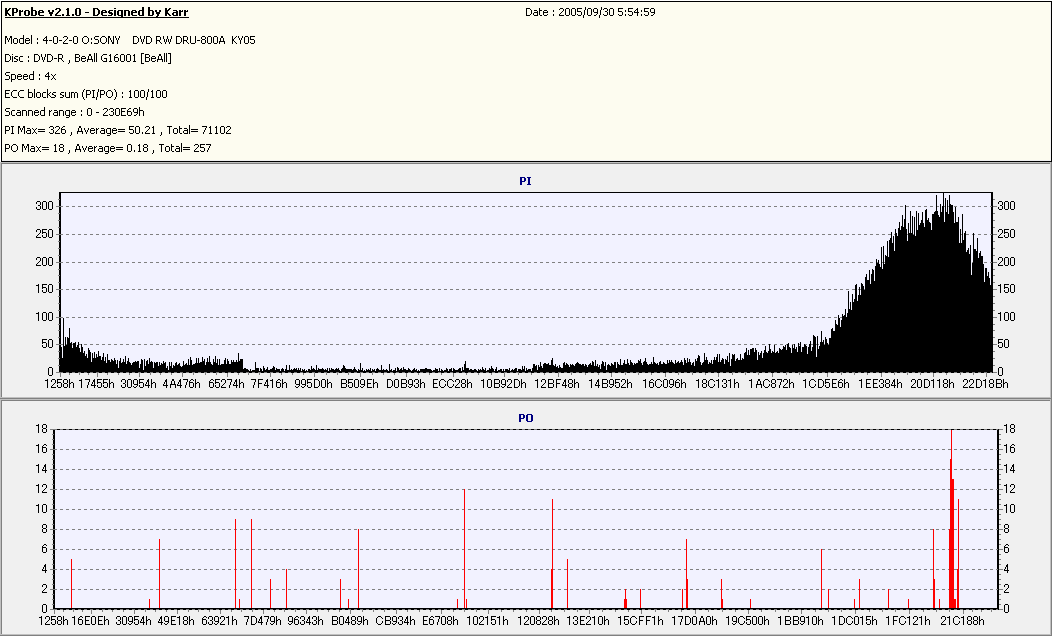Viewport: 1052px width, 636px height.
Task: Click PO chart x-axis label 'E6708h'
Action: [x=440, y=621]
